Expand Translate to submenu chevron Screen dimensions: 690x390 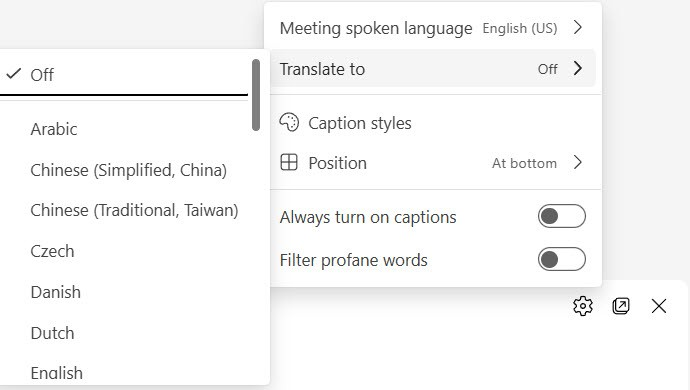[x=578, y=68]
